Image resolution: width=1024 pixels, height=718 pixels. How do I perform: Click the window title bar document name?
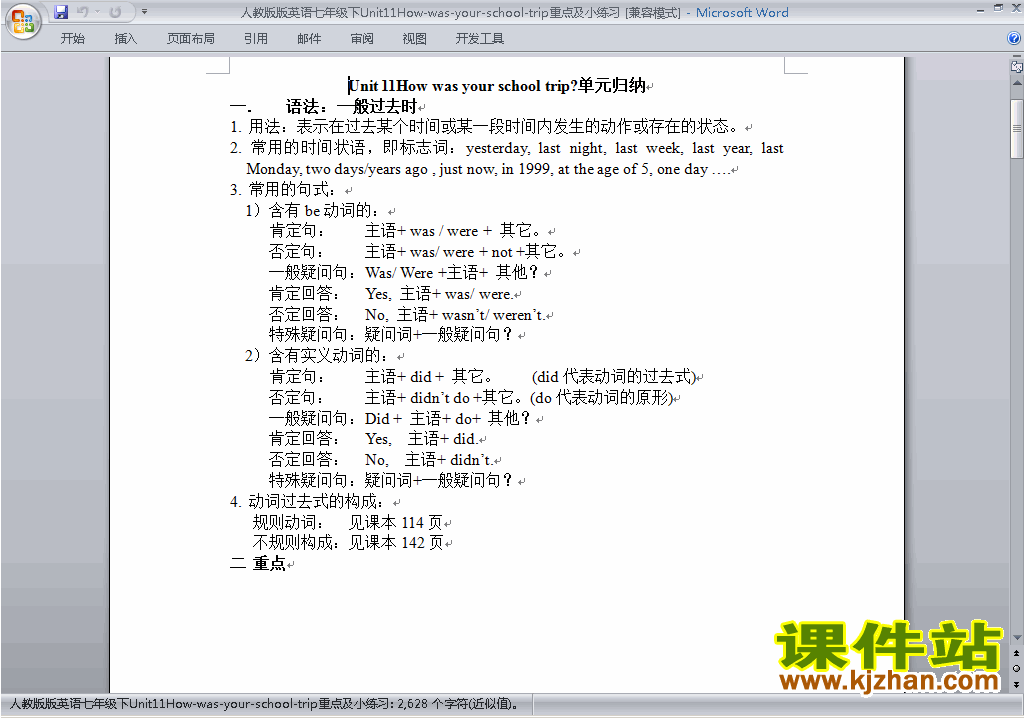click(430, 12)
